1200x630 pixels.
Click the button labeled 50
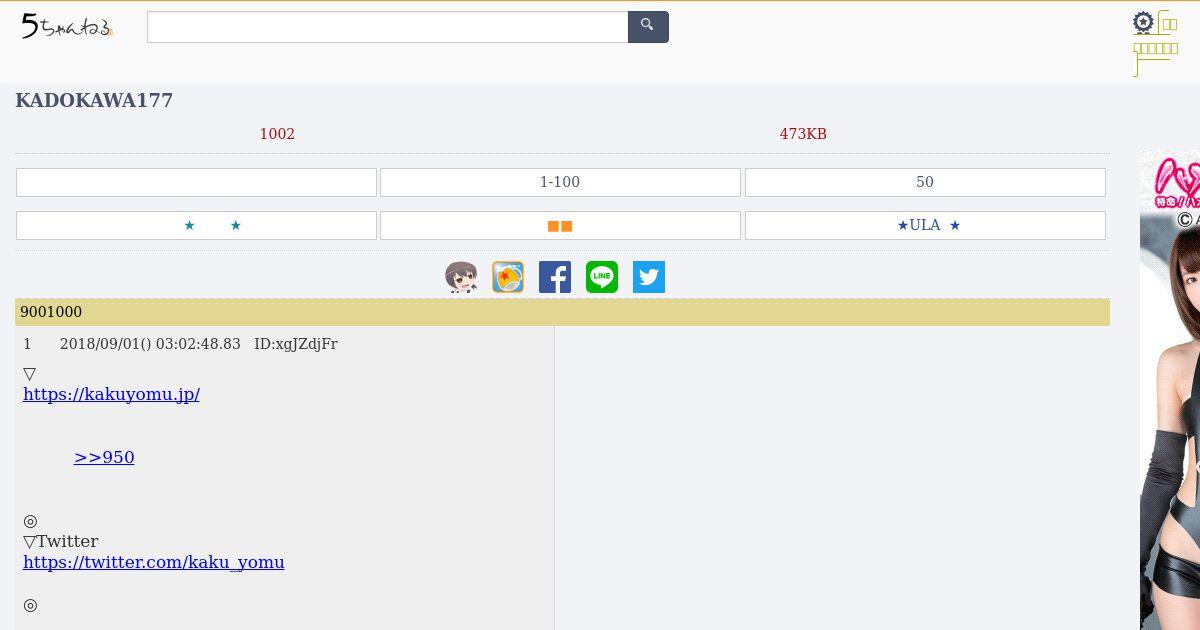pyautogui.click(x=925, y=182)
